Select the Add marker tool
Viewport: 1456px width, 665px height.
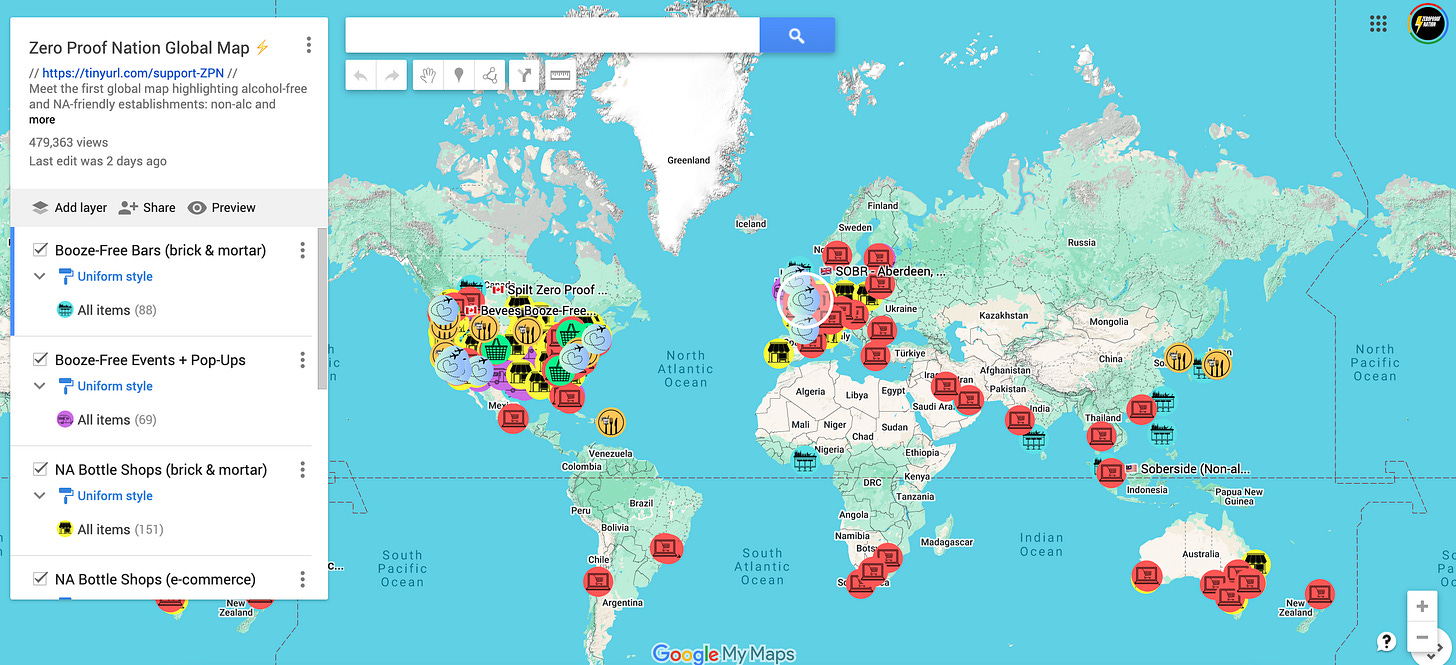click(458, 75)
